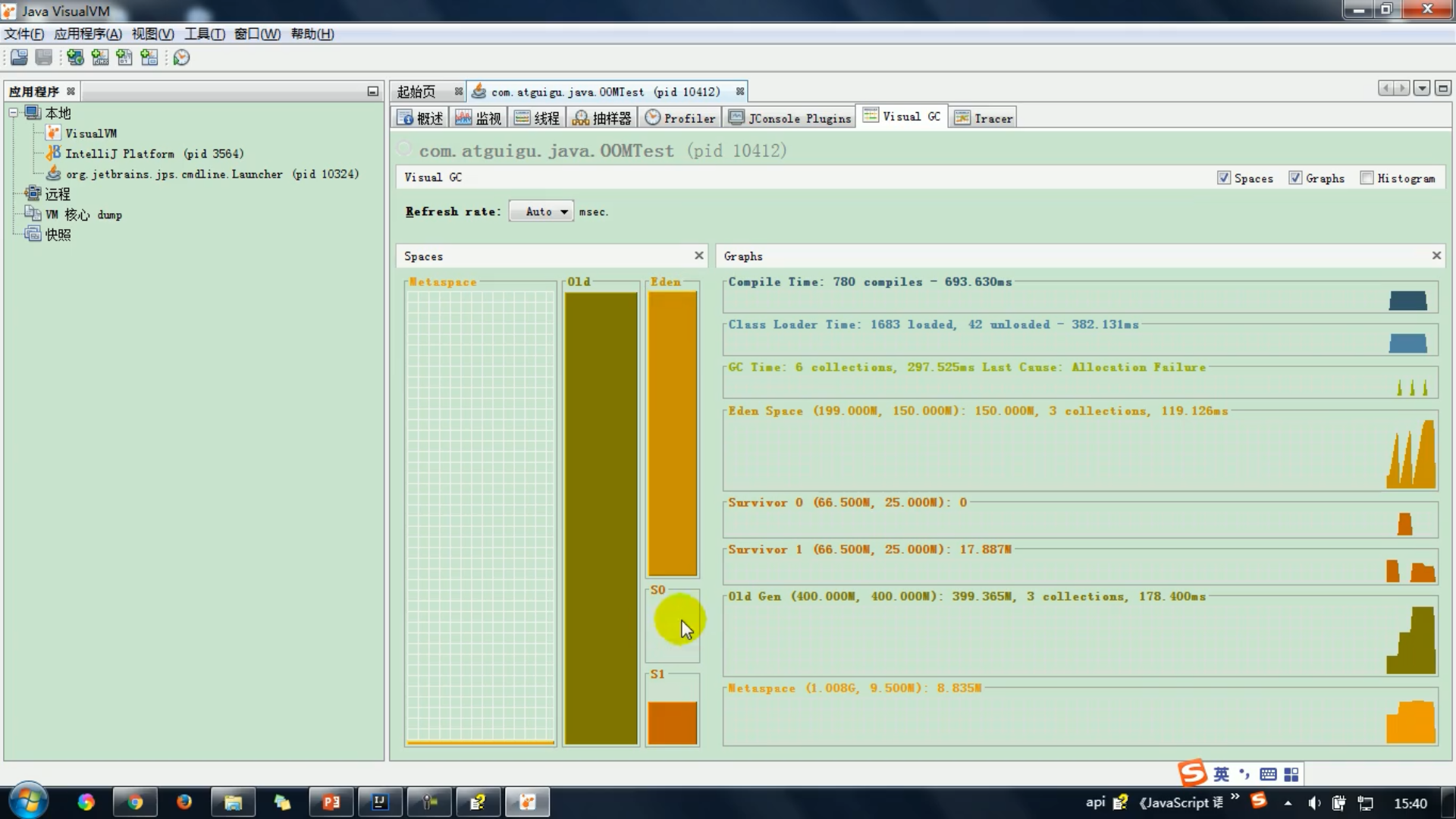Click the 快照 (Snapshots) node icon

click(33, 234)
